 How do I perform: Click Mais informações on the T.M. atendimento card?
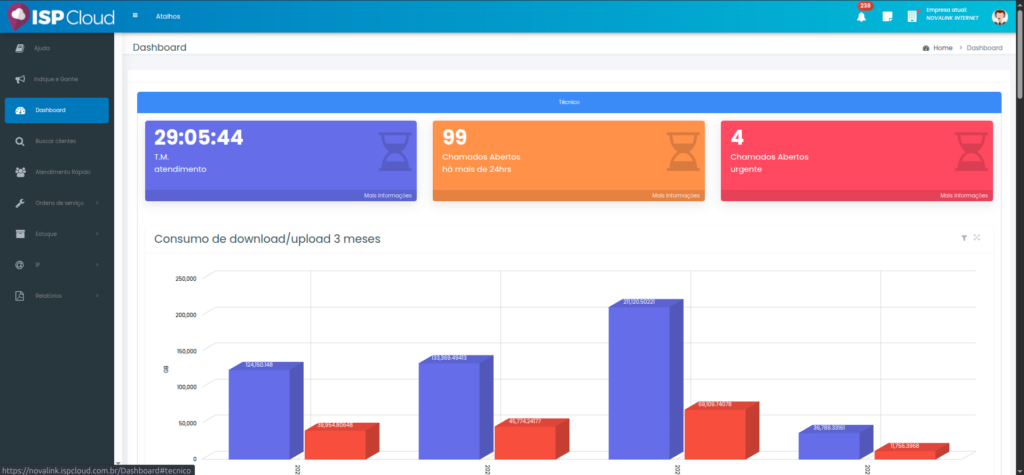tap(387, 196)
